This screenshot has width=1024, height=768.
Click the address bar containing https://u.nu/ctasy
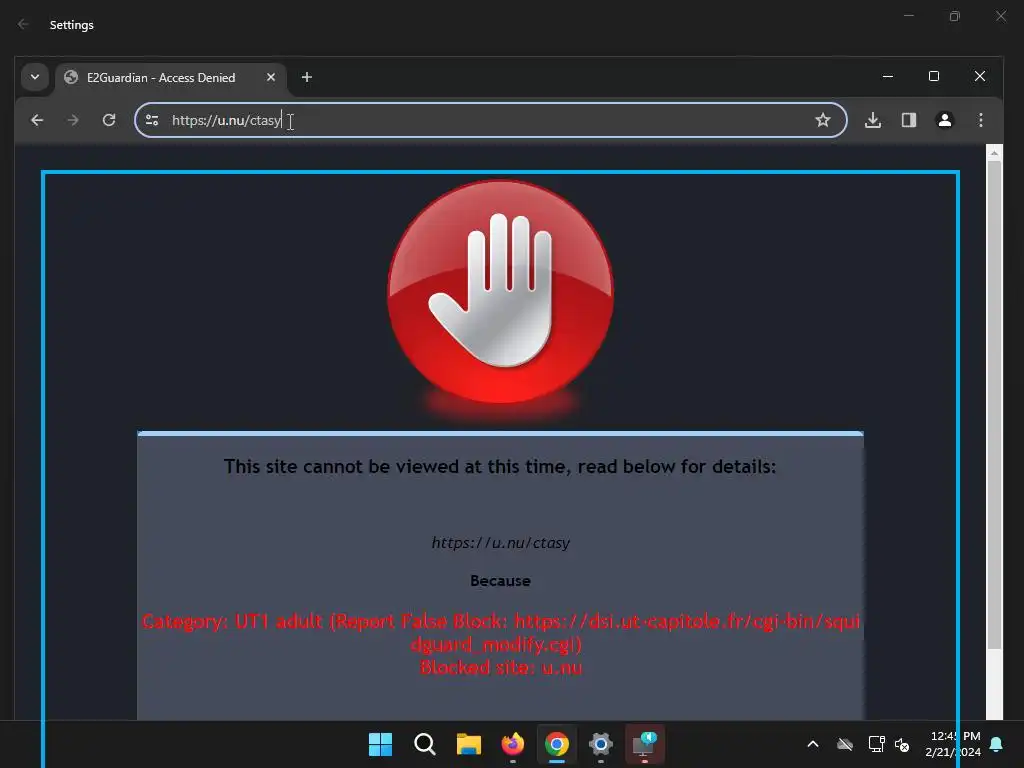point(490,120)
